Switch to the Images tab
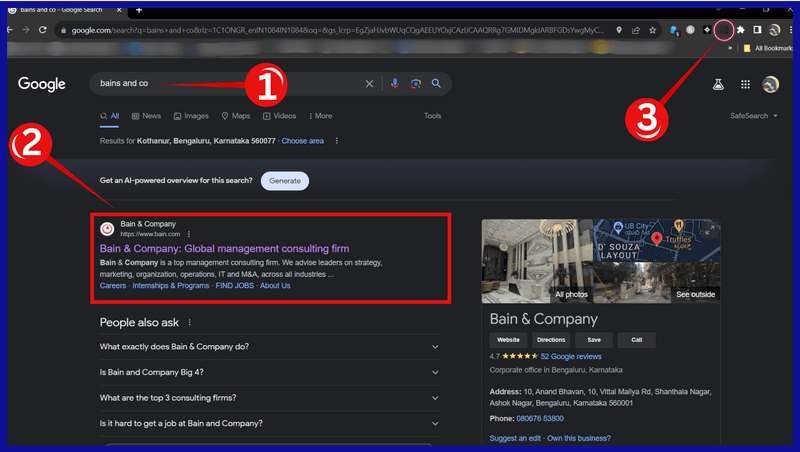Screen dimensions: 800x452 click(191, 116)
